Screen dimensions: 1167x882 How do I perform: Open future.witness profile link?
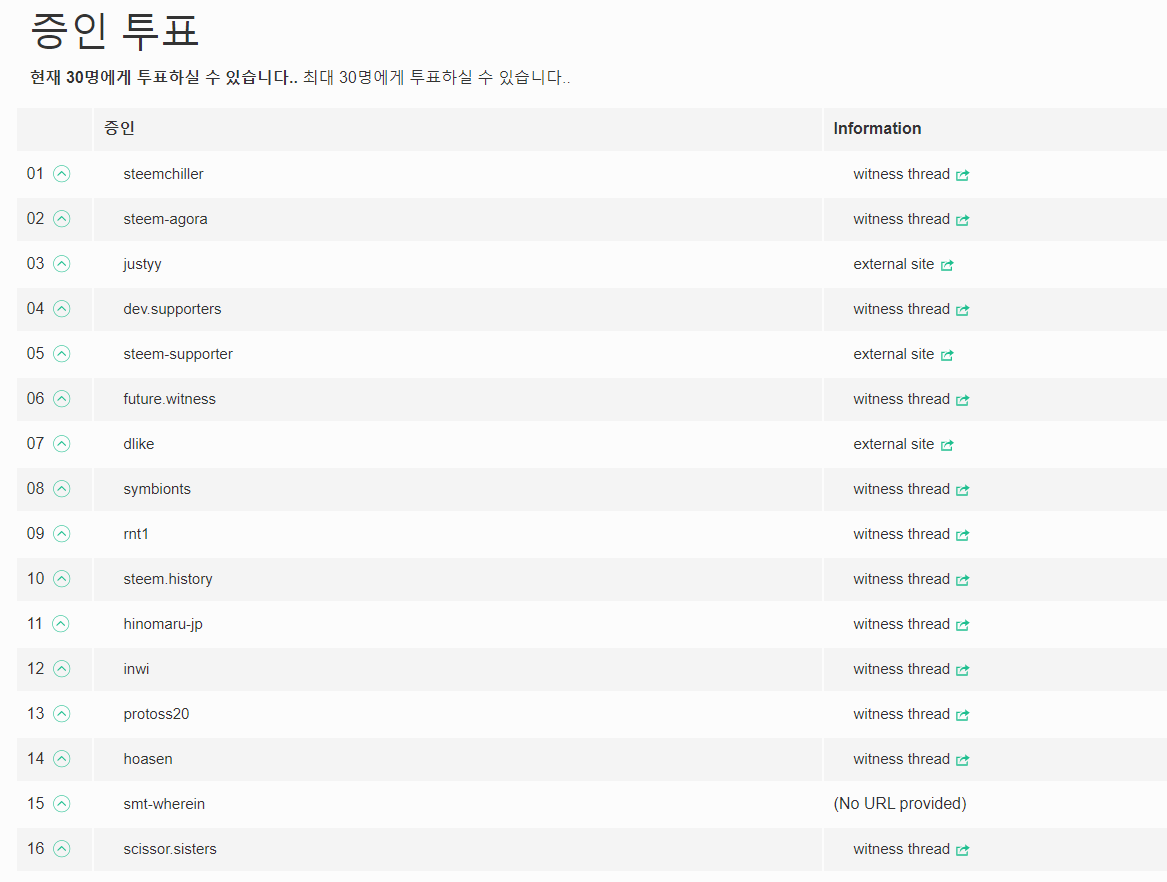pos(169,399)
